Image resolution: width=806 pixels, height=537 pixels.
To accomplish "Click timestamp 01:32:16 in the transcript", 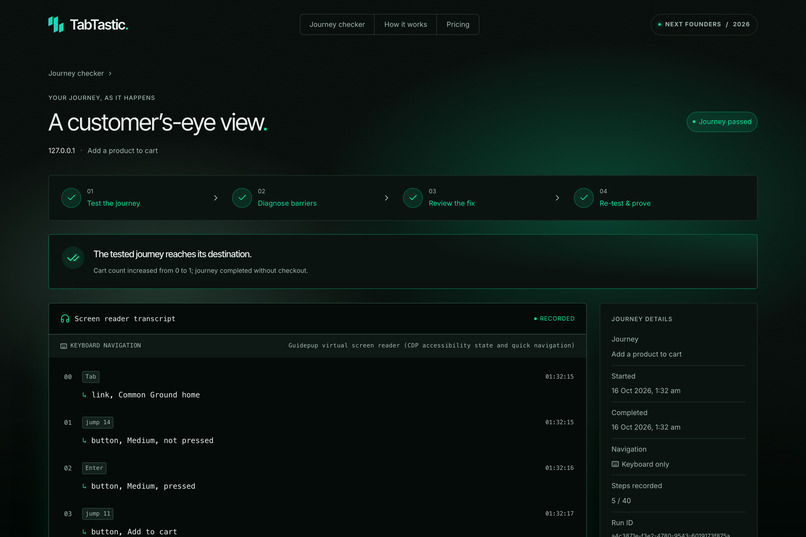I will pyautogui.click(x=559, y=468).
